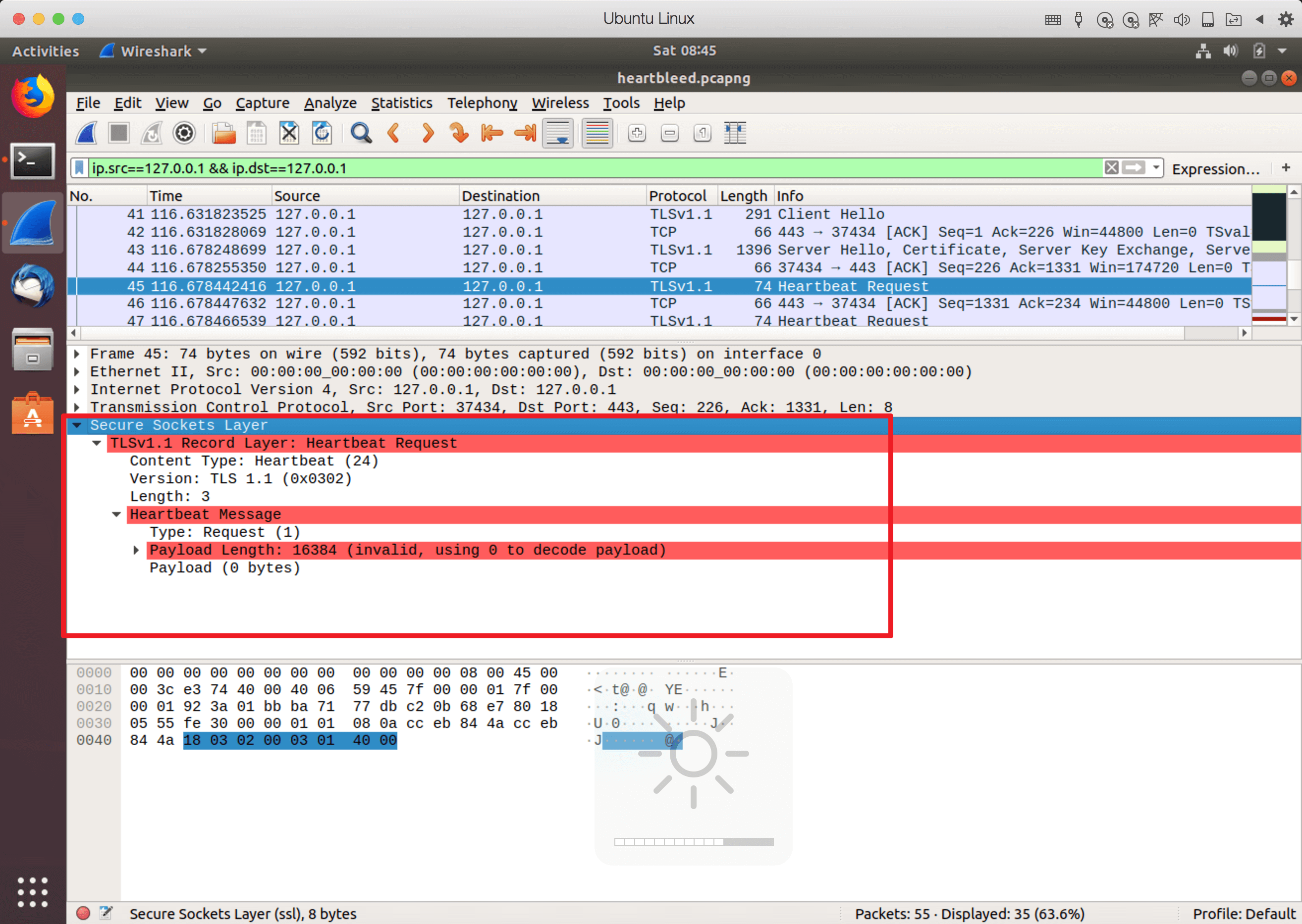Image resolution: width=1302 pixels, height=924 pixels.
Task: Open the Edit menu
Action: pyautogui.click(x=127, y=103)
